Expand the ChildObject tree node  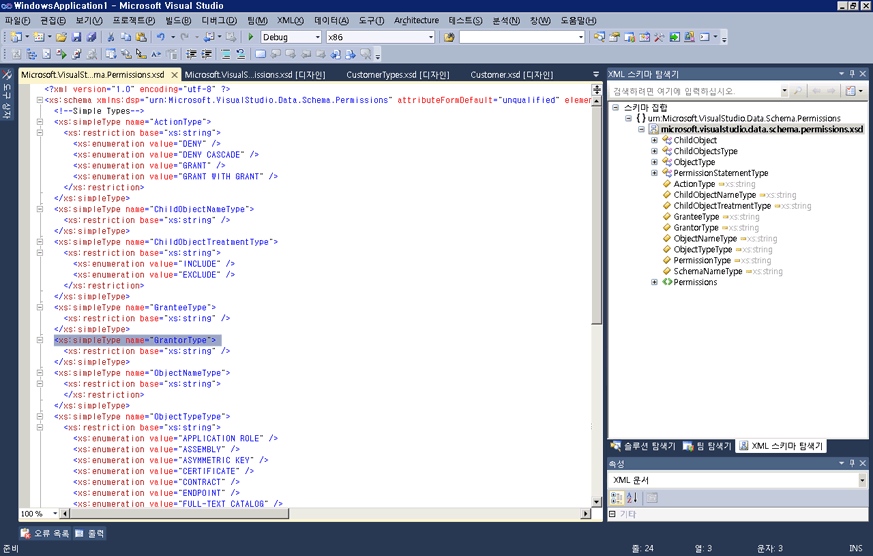pos(655,140)
